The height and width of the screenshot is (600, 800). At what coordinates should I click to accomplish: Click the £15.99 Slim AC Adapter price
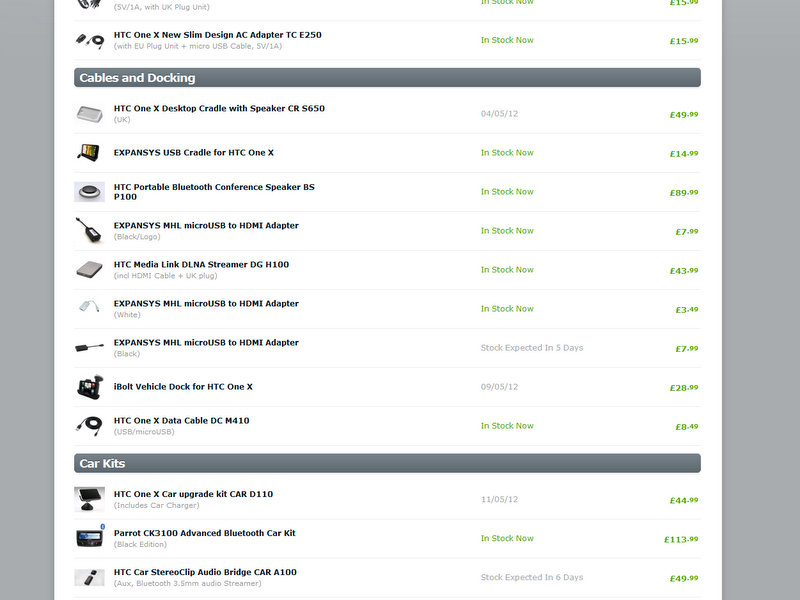684,41
